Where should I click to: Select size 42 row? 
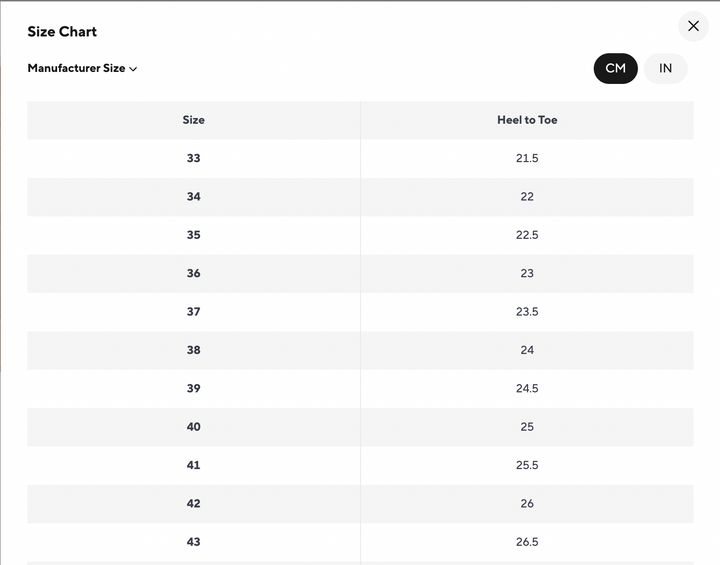pyautogui.click(x=193, y=503)
